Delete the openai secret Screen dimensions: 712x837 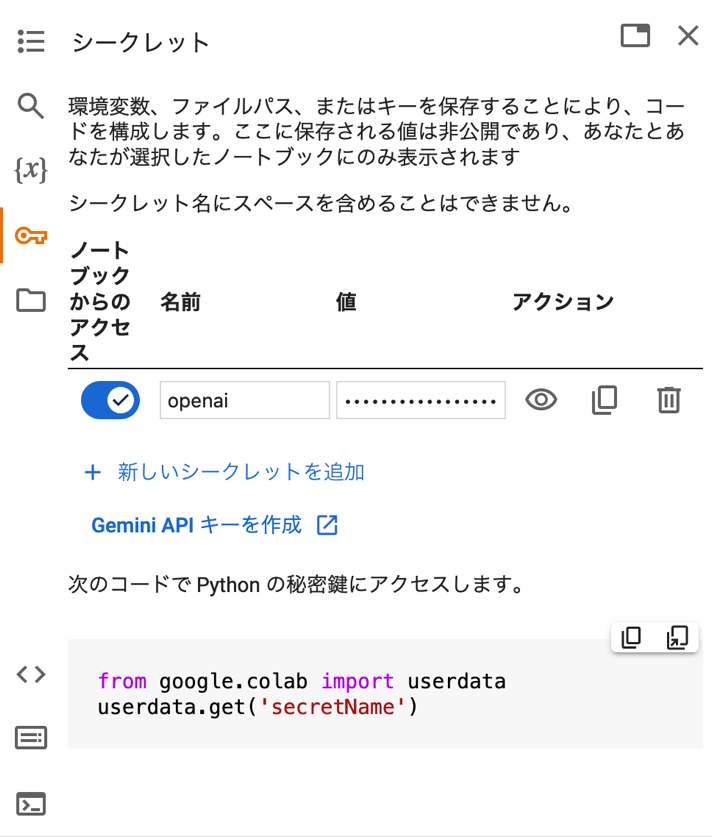click(x=669, y=400)
